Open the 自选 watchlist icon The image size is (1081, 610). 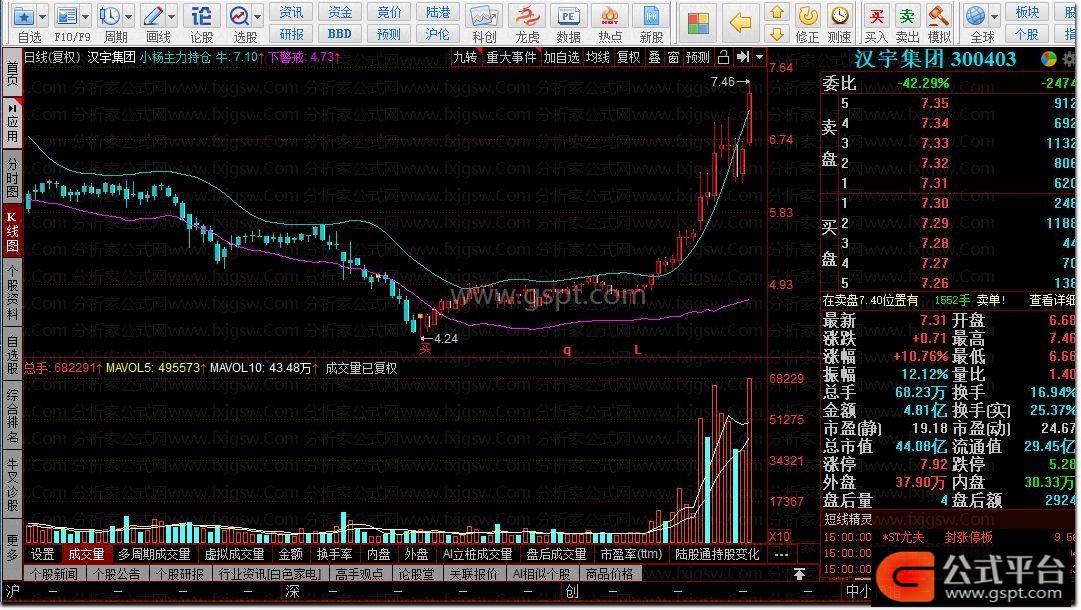pyautogui.click(x=23, y=16)
